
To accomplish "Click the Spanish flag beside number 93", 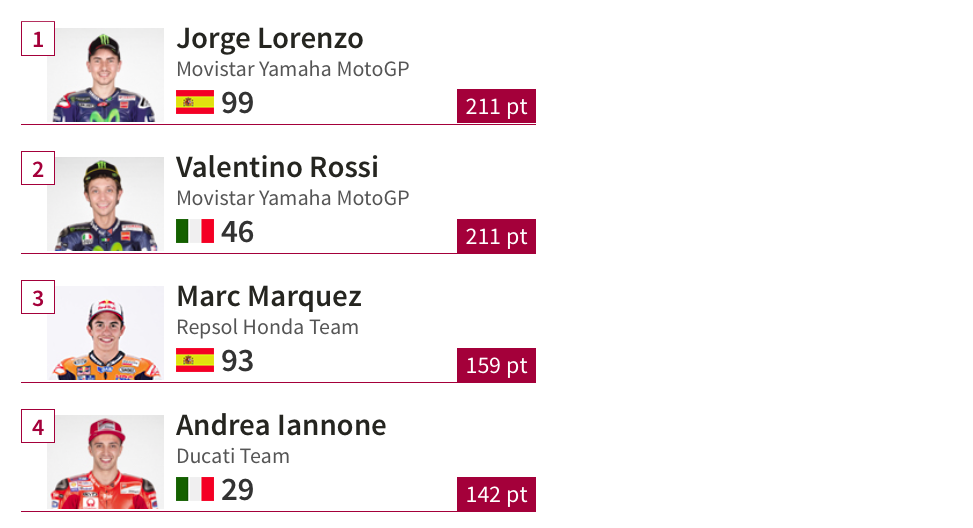I will pos(195,360).
